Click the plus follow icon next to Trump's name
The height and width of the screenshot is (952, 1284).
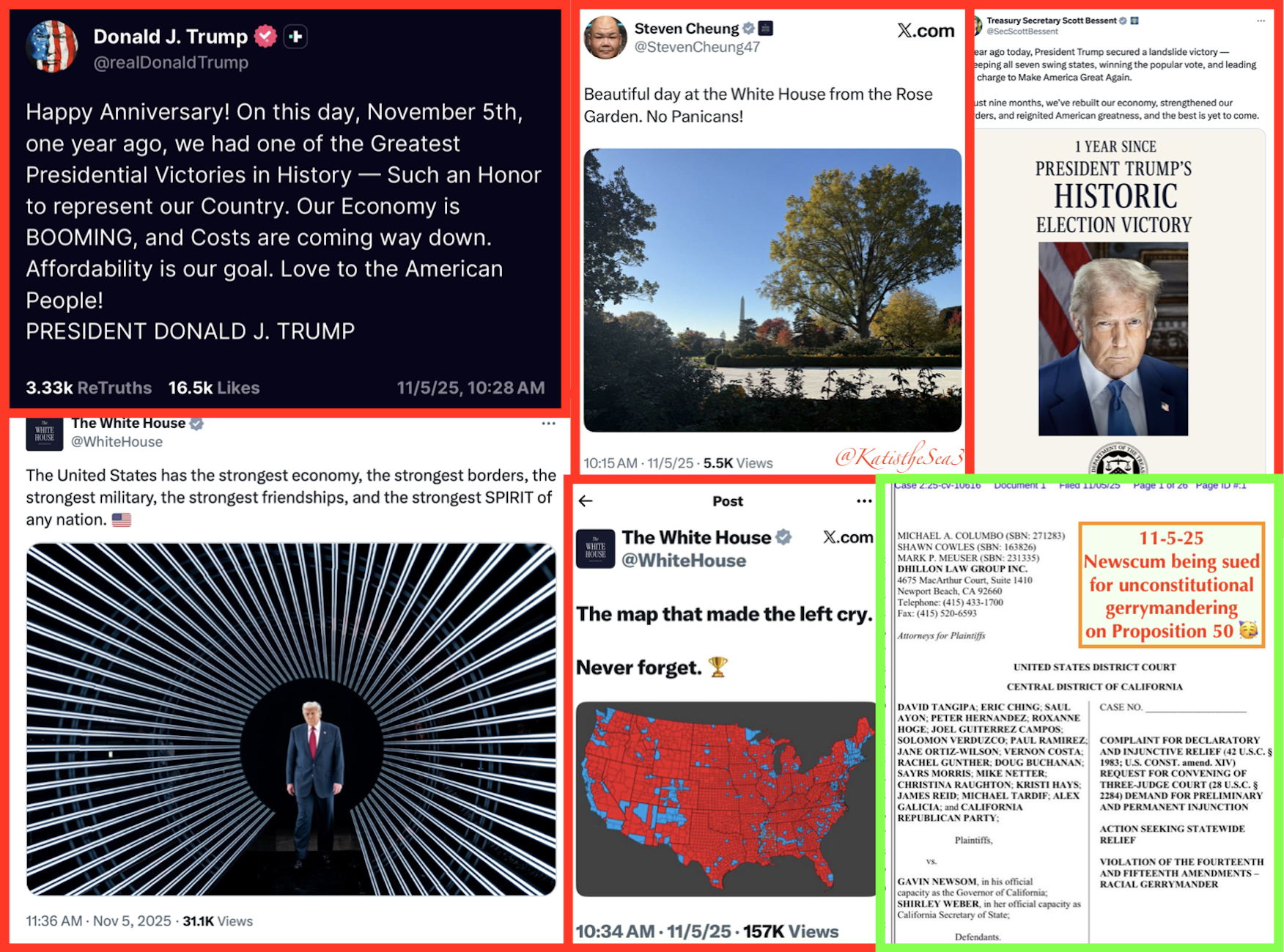295,36
